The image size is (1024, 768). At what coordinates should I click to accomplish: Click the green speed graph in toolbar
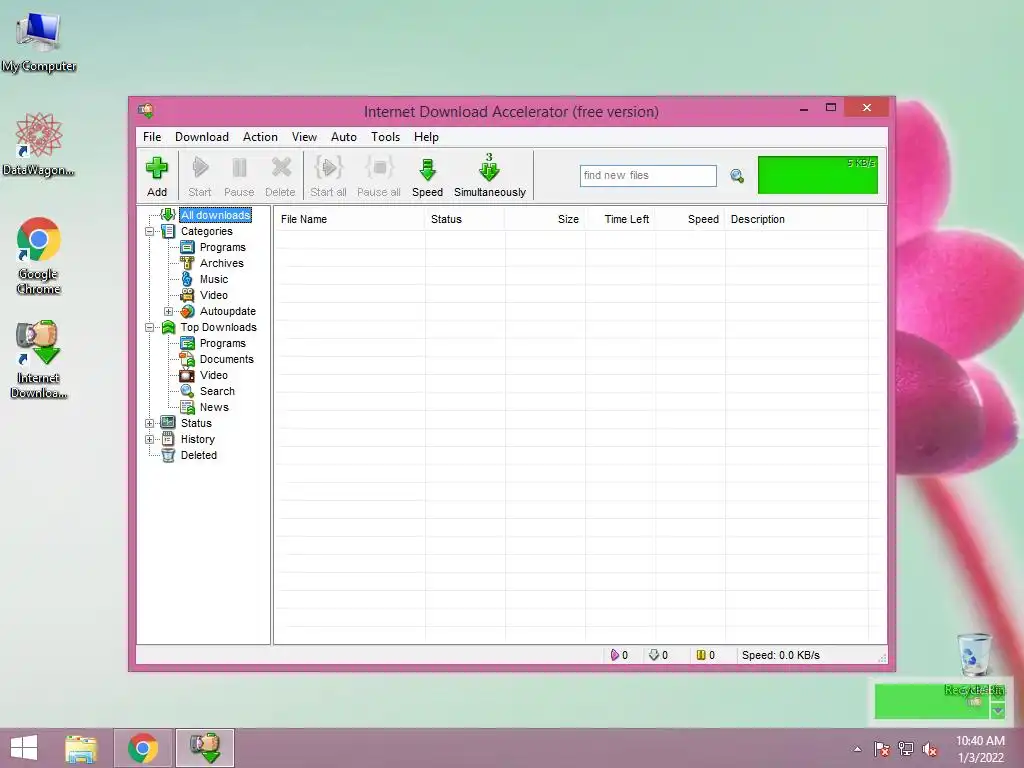(x=818, y=175)
